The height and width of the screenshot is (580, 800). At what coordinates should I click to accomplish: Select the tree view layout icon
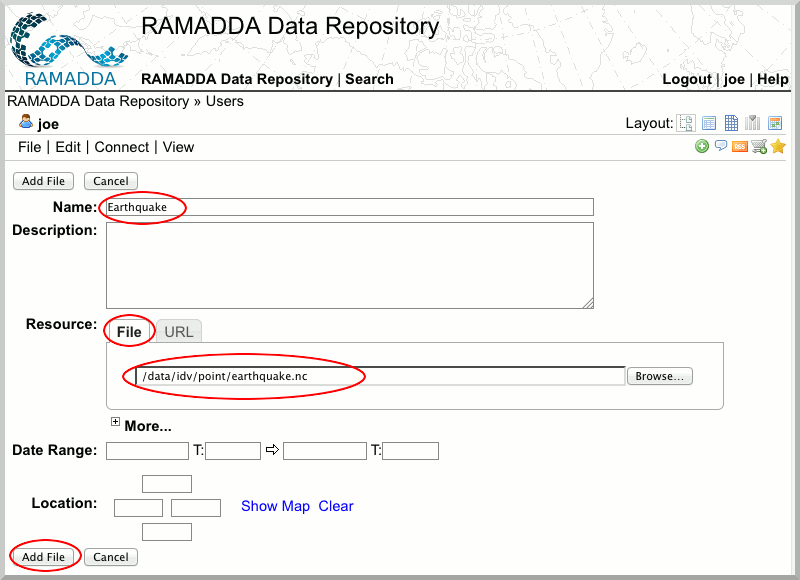[x=686, y=123]
